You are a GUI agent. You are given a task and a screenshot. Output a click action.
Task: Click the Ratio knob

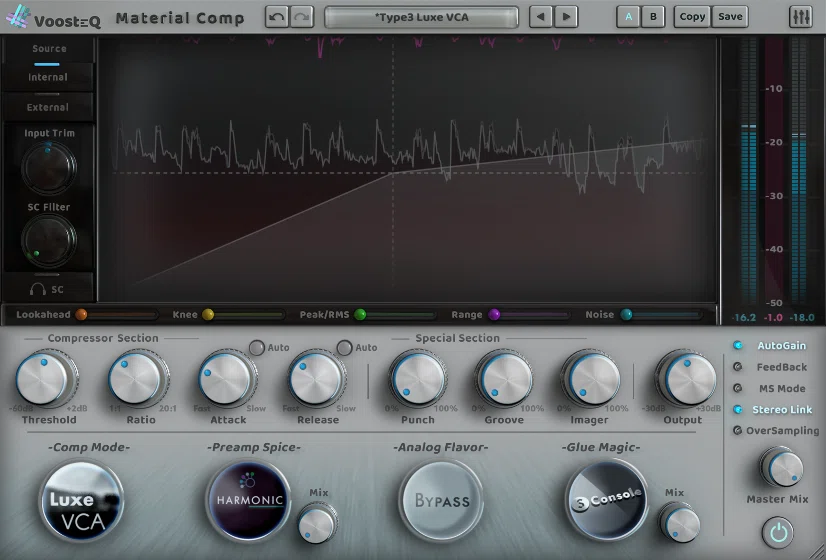click(138, 379)
